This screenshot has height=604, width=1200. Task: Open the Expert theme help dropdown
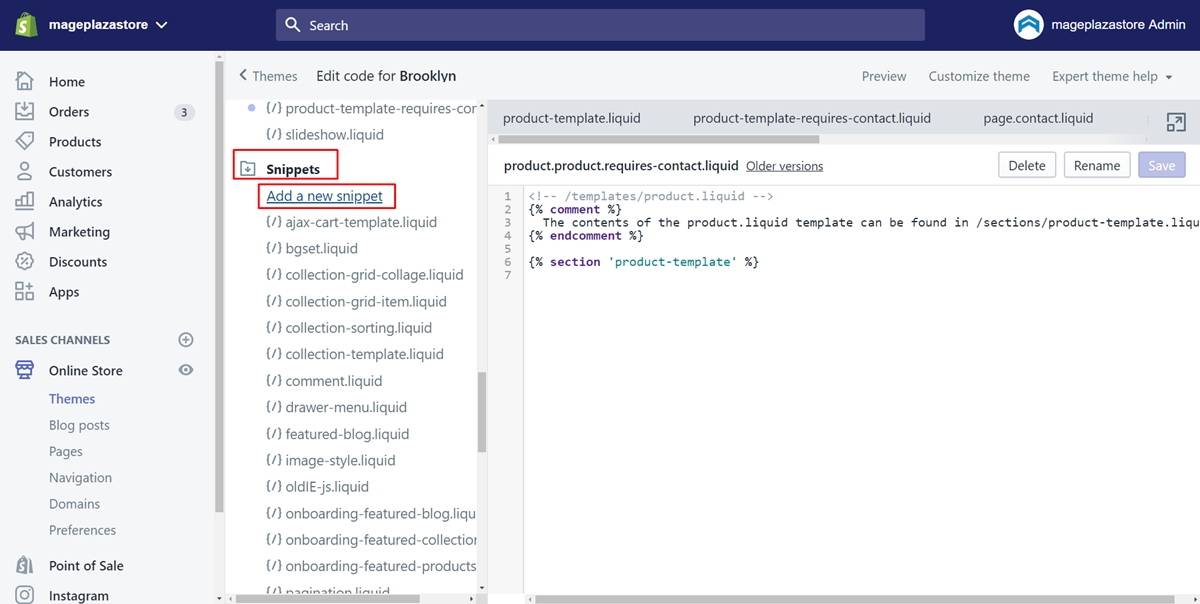tap(1112, 76)
